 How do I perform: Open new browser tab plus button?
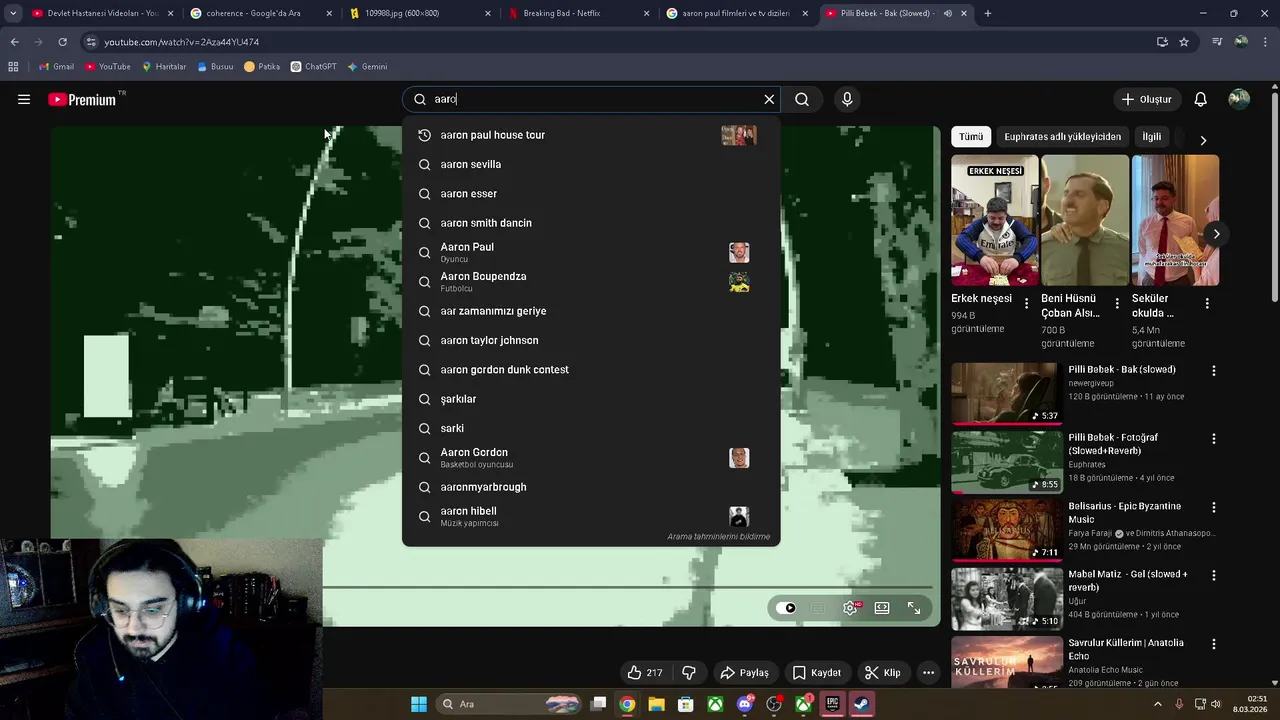(x=988, y=13)
